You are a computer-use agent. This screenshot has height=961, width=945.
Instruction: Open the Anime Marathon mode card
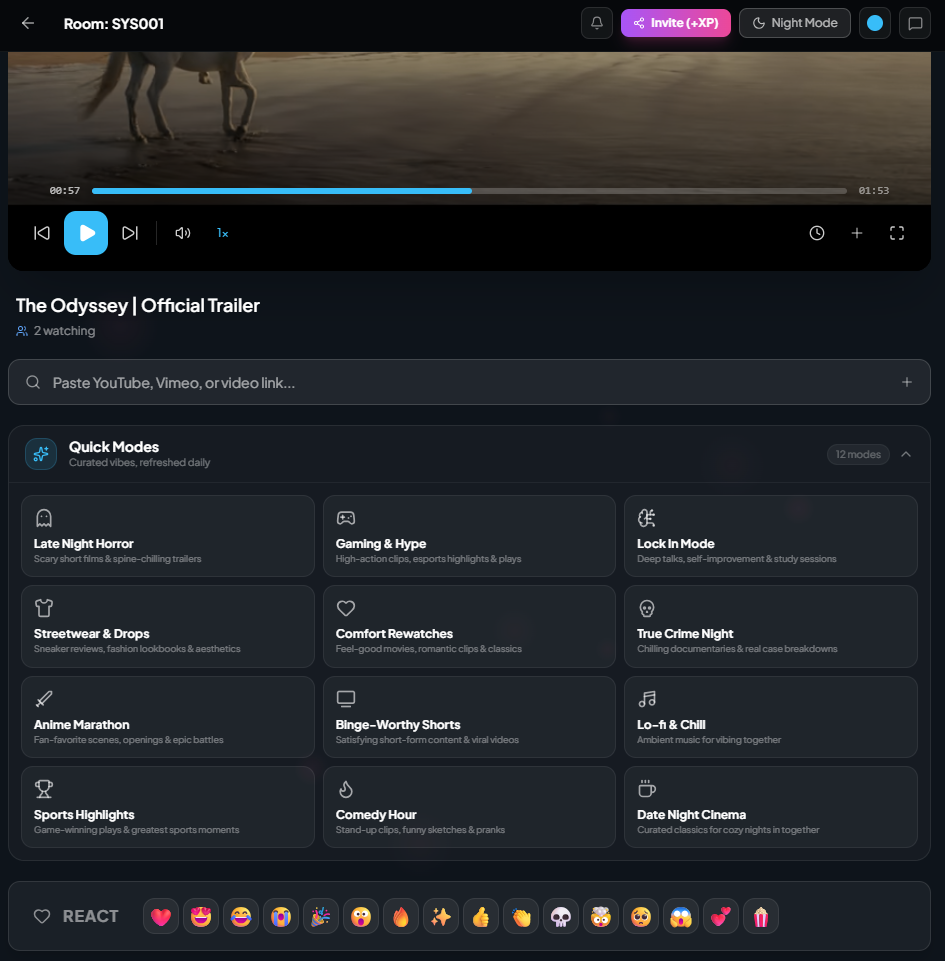(x=167, y=716)
